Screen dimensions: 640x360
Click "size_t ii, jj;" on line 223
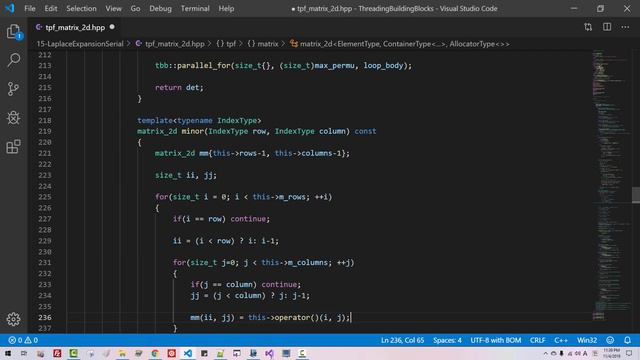pos(186,175)
